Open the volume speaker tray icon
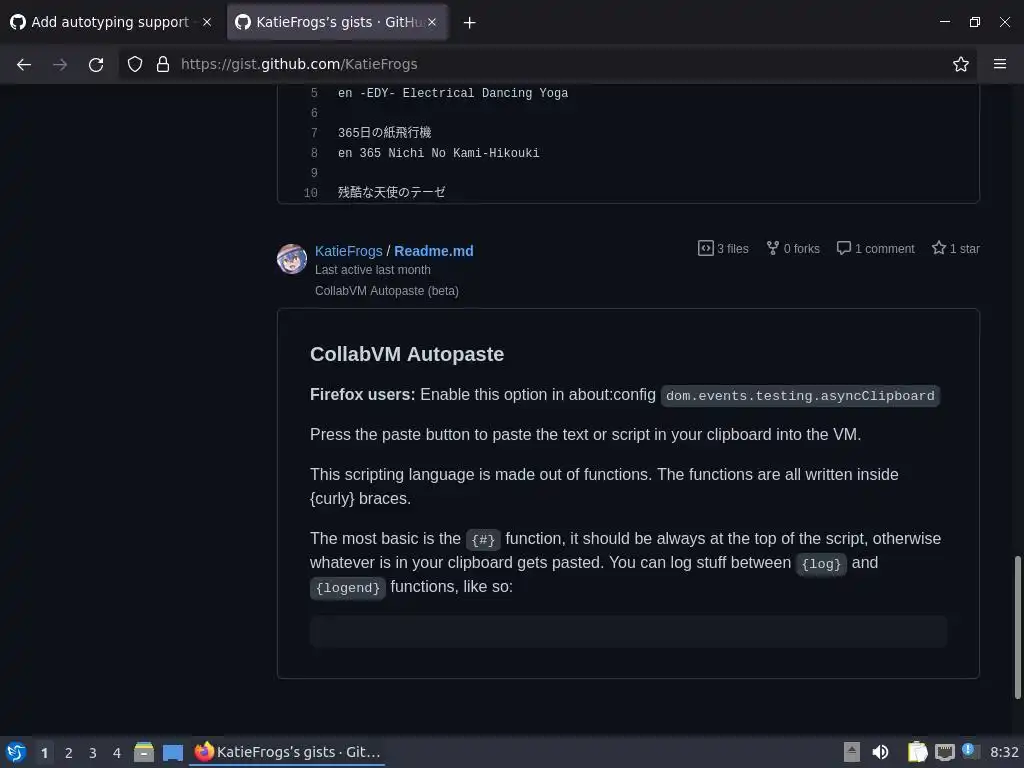Image resolution: width=1024 pixels, height=768 pixels. point(880,752)
